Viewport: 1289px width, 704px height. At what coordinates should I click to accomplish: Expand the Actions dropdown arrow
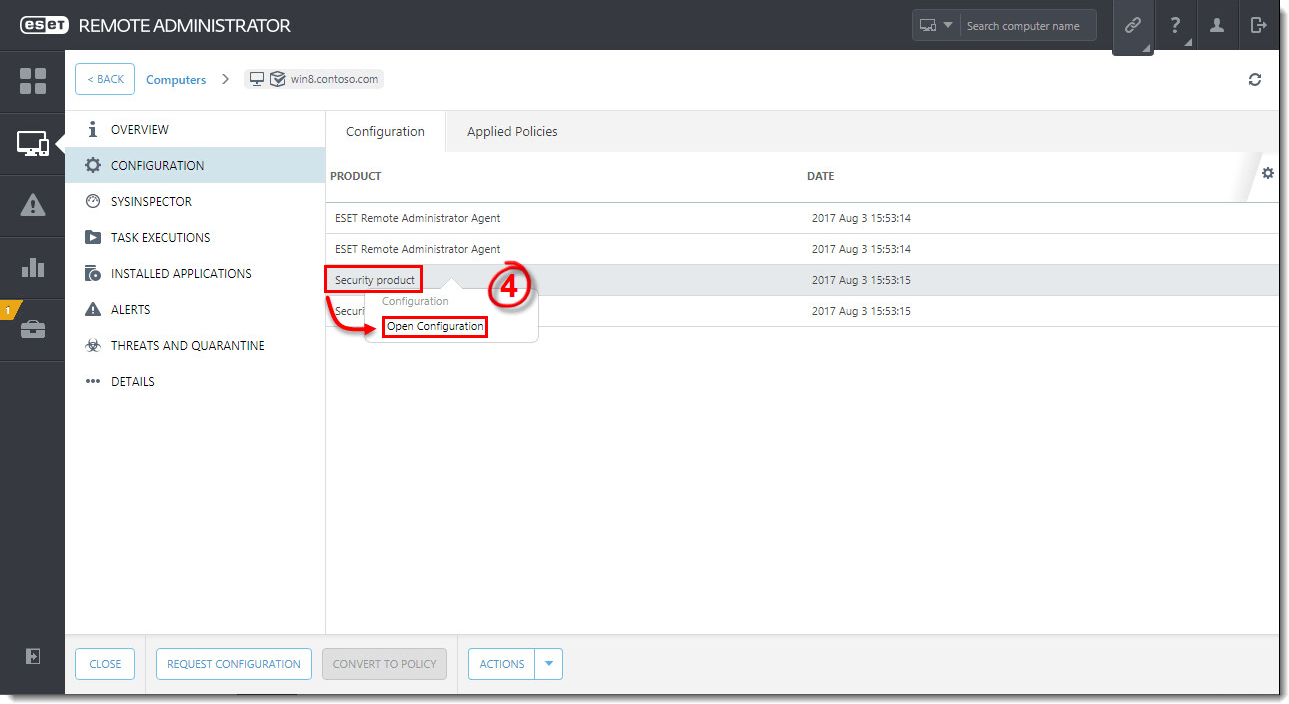point(549,664)
